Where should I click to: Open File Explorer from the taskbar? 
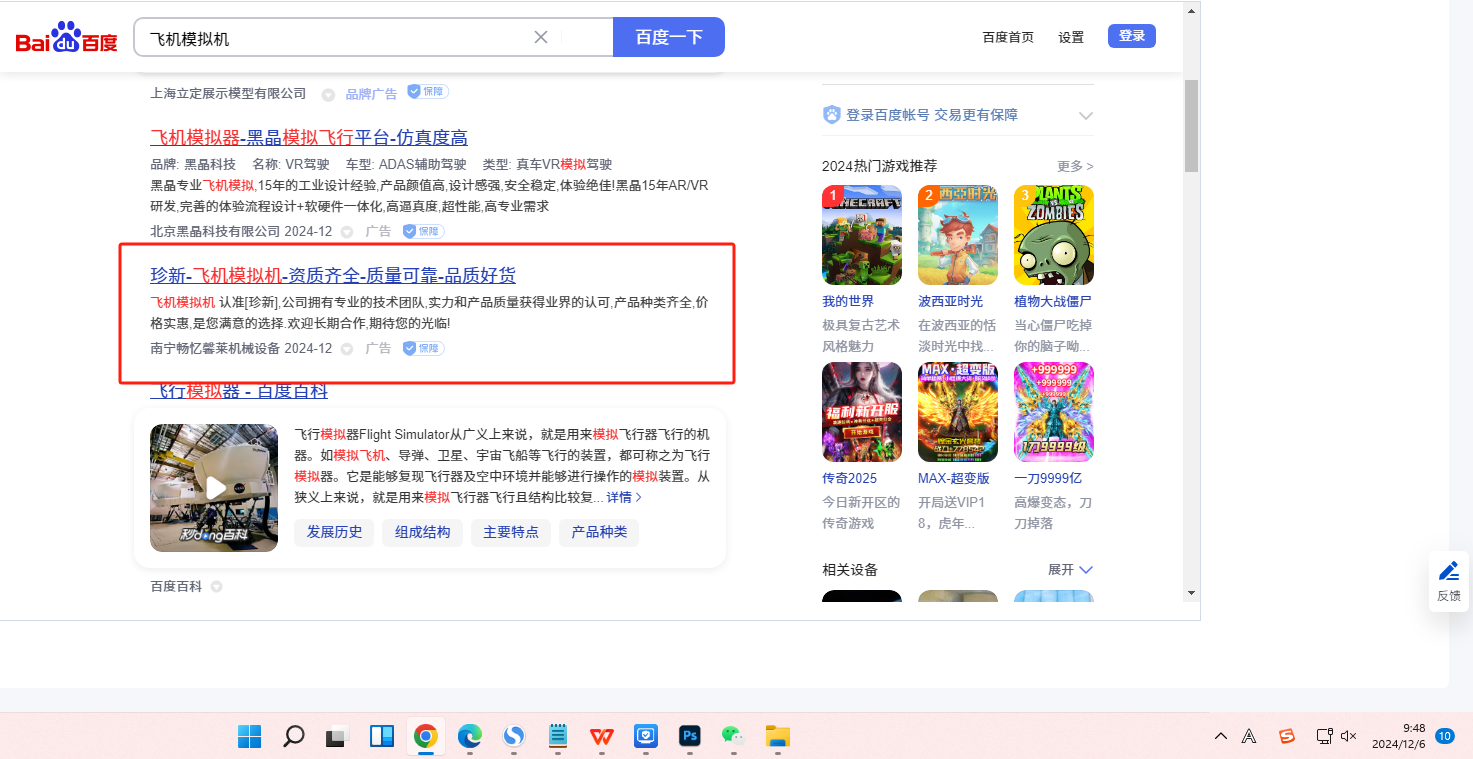point(777,737)
